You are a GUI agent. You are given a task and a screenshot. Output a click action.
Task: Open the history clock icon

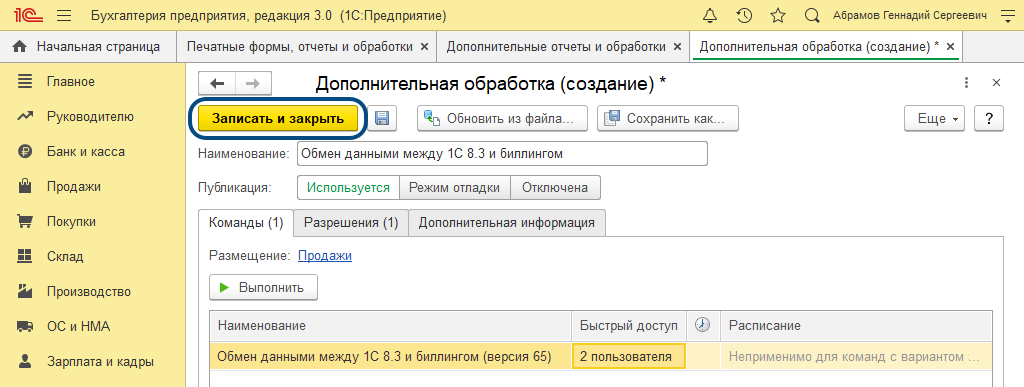point(744,15)
